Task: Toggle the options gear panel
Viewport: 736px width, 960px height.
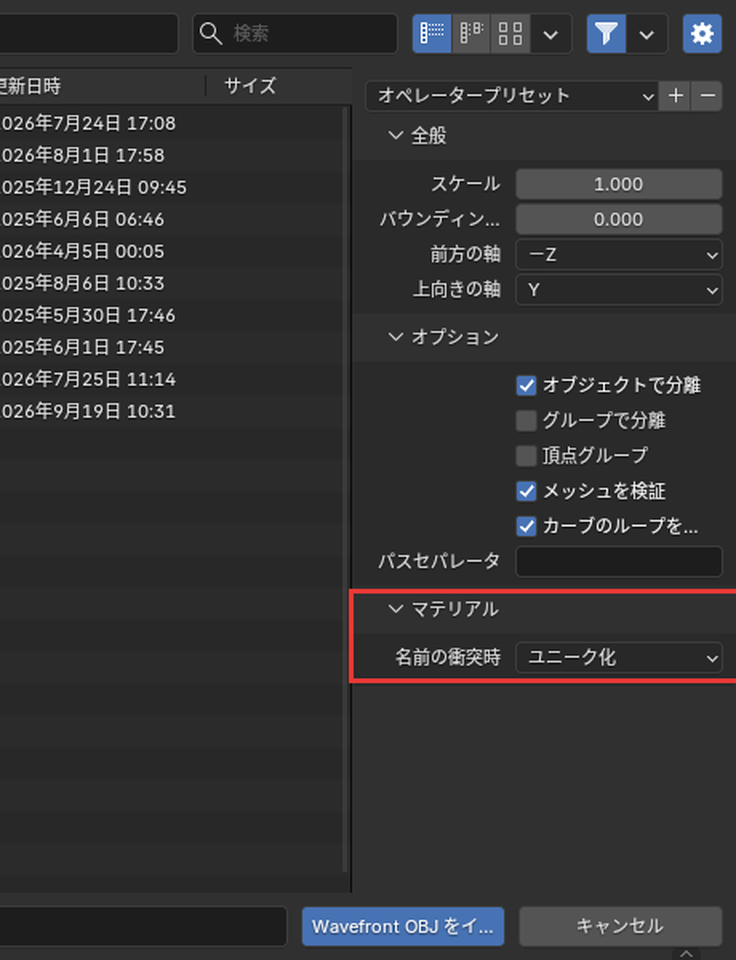Action: [x=702, y=33]
